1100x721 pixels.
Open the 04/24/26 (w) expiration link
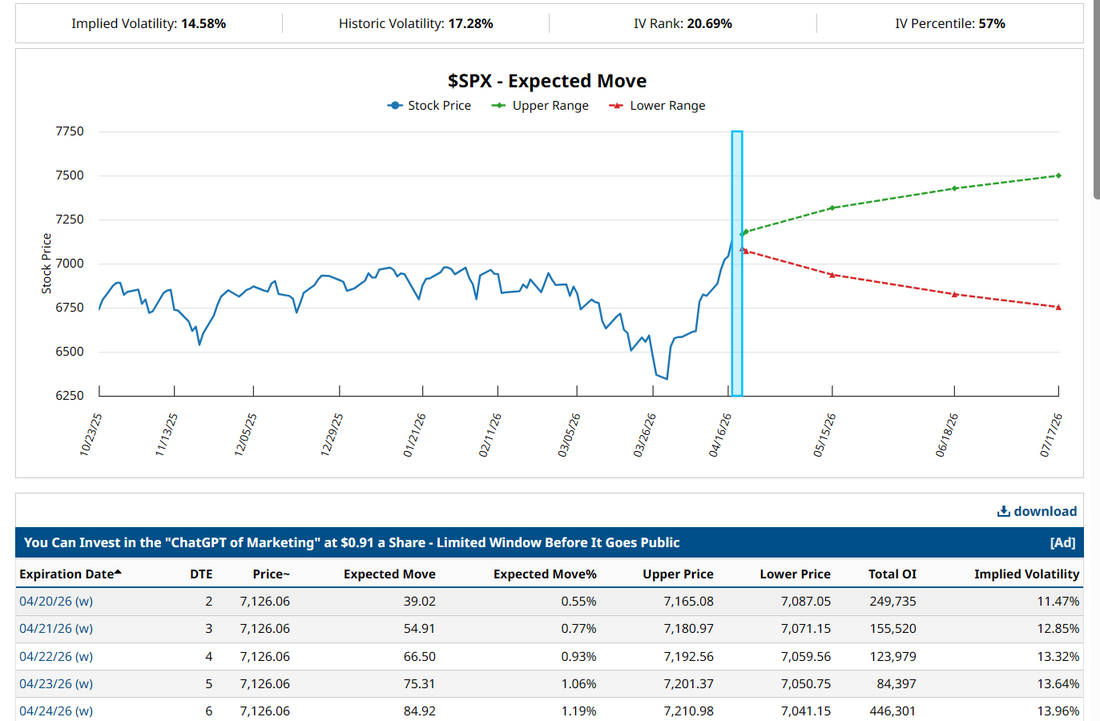click(56, 711)
